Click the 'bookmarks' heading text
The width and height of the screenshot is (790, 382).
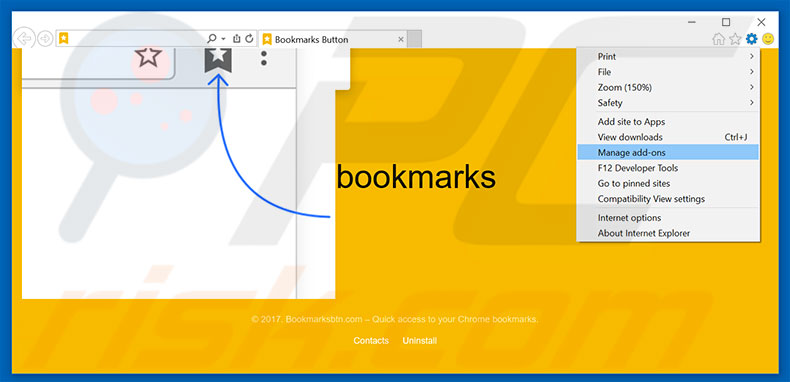coord(416,177)
